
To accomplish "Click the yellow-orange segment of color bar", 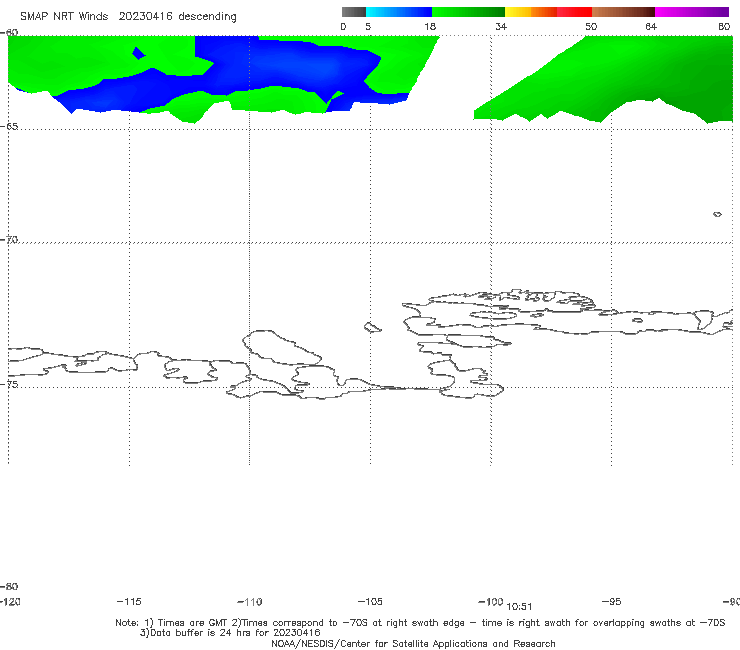I will pyautogui.click(x=531, y=12).
